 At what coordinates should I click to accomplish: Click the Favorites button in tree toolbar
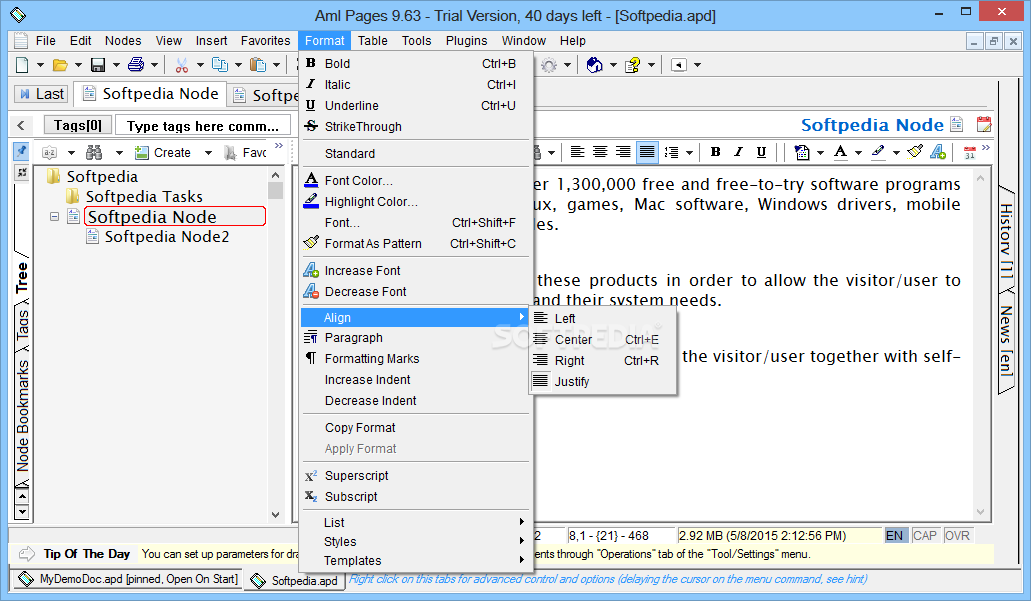point(245,153)
